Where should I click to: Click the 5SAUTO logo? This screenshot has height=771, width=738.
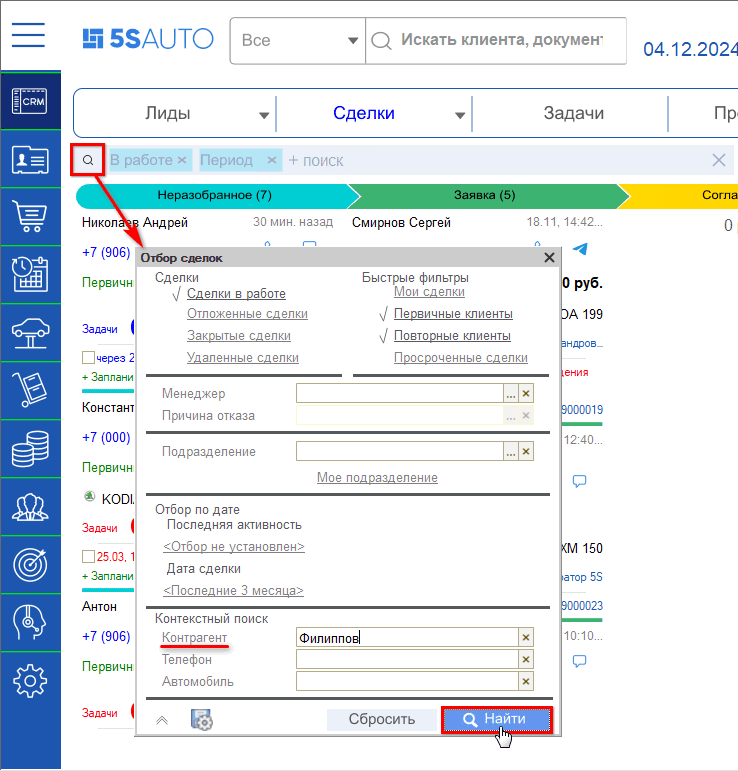click(148, 39)
